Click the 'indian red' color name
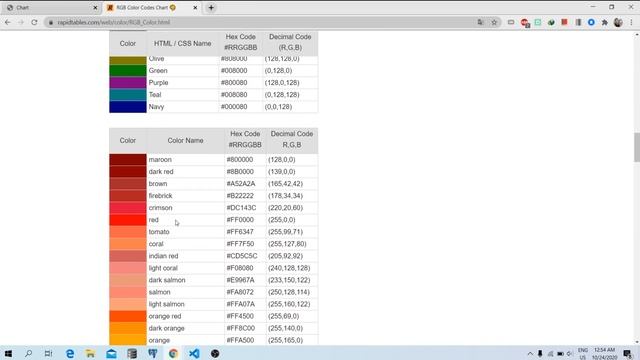This screenshot has height=360, width=640. coord(163,256)
